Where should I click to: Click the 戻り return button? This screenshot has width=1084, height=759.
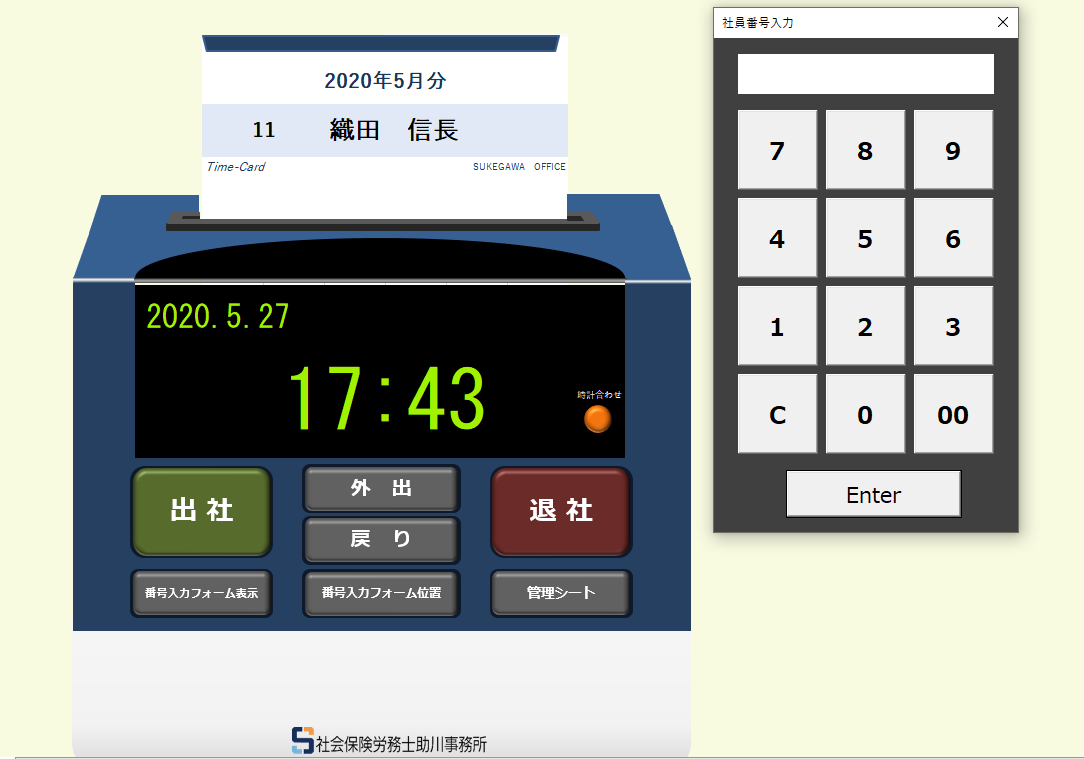[381, 539]
